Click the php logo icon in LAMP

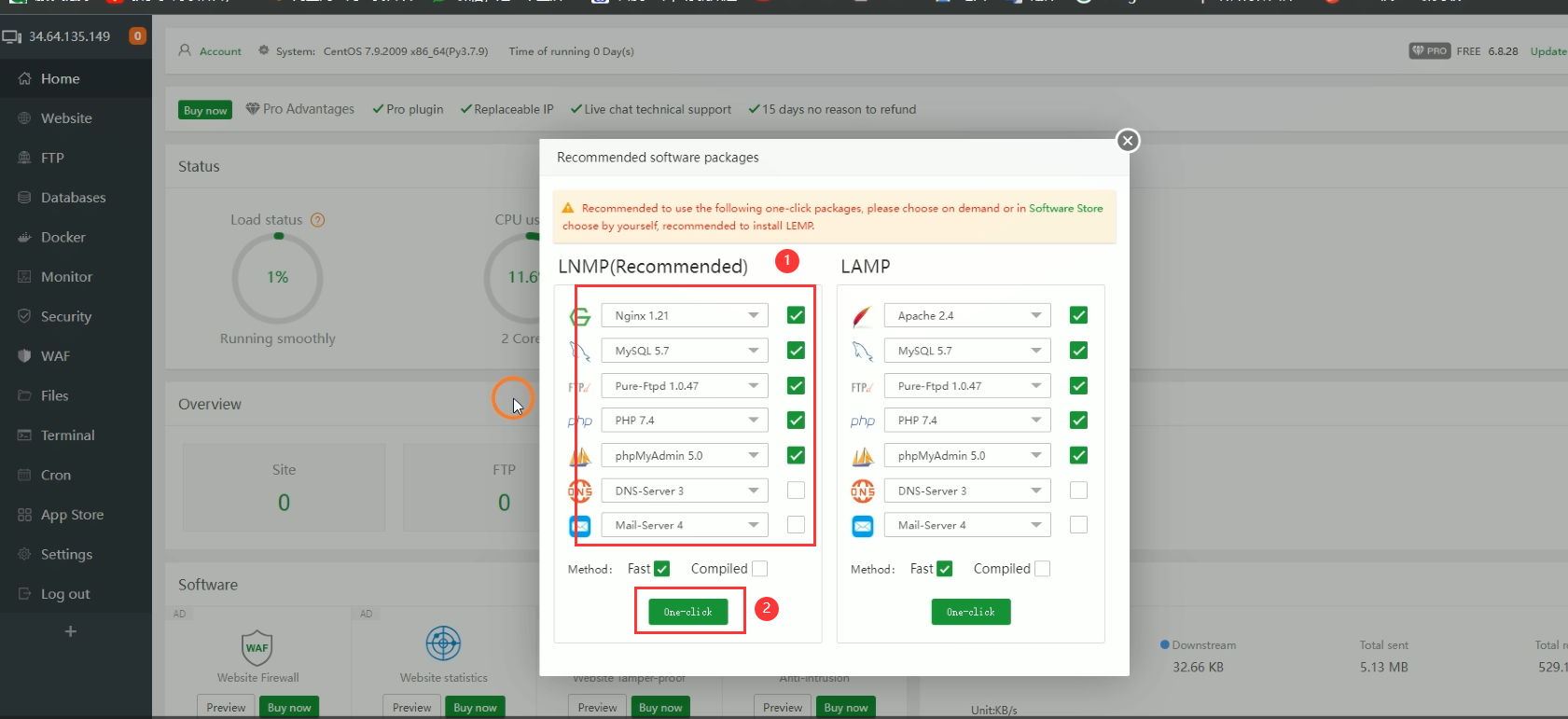[863, 422]
